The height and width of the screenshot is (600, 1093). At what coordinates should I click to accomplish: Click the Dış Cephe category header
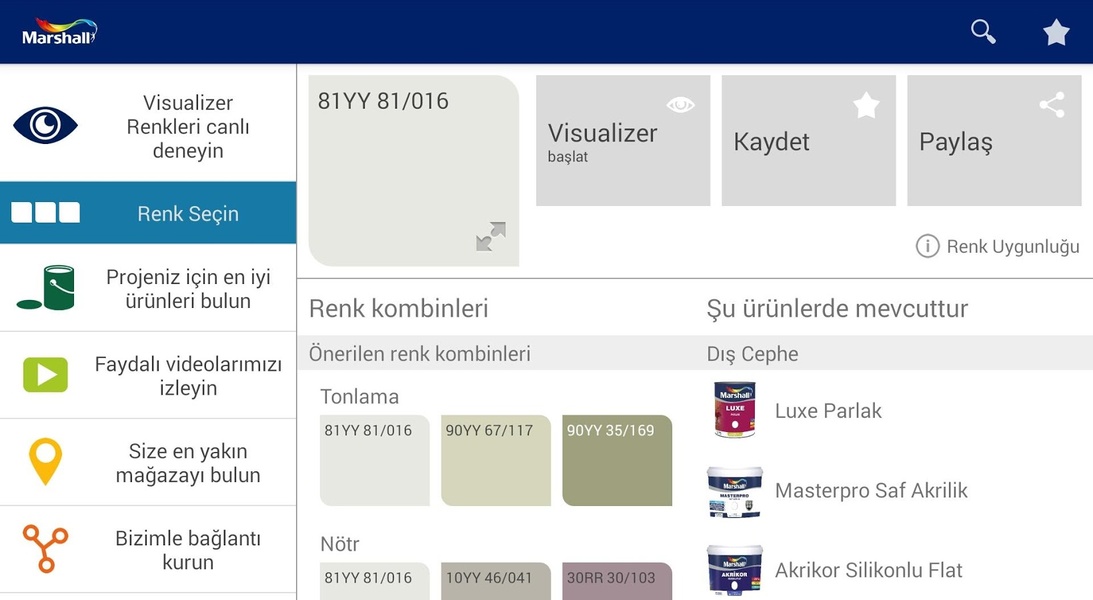(752, 354)
